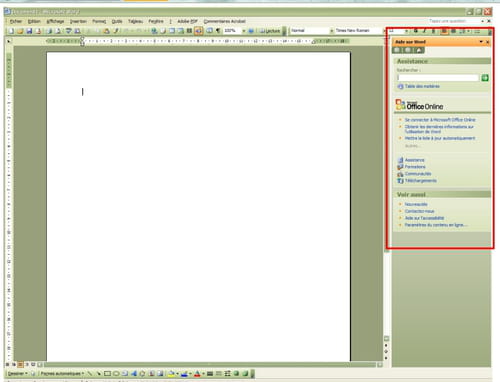Toggle Bold formatting

[416, 31]
